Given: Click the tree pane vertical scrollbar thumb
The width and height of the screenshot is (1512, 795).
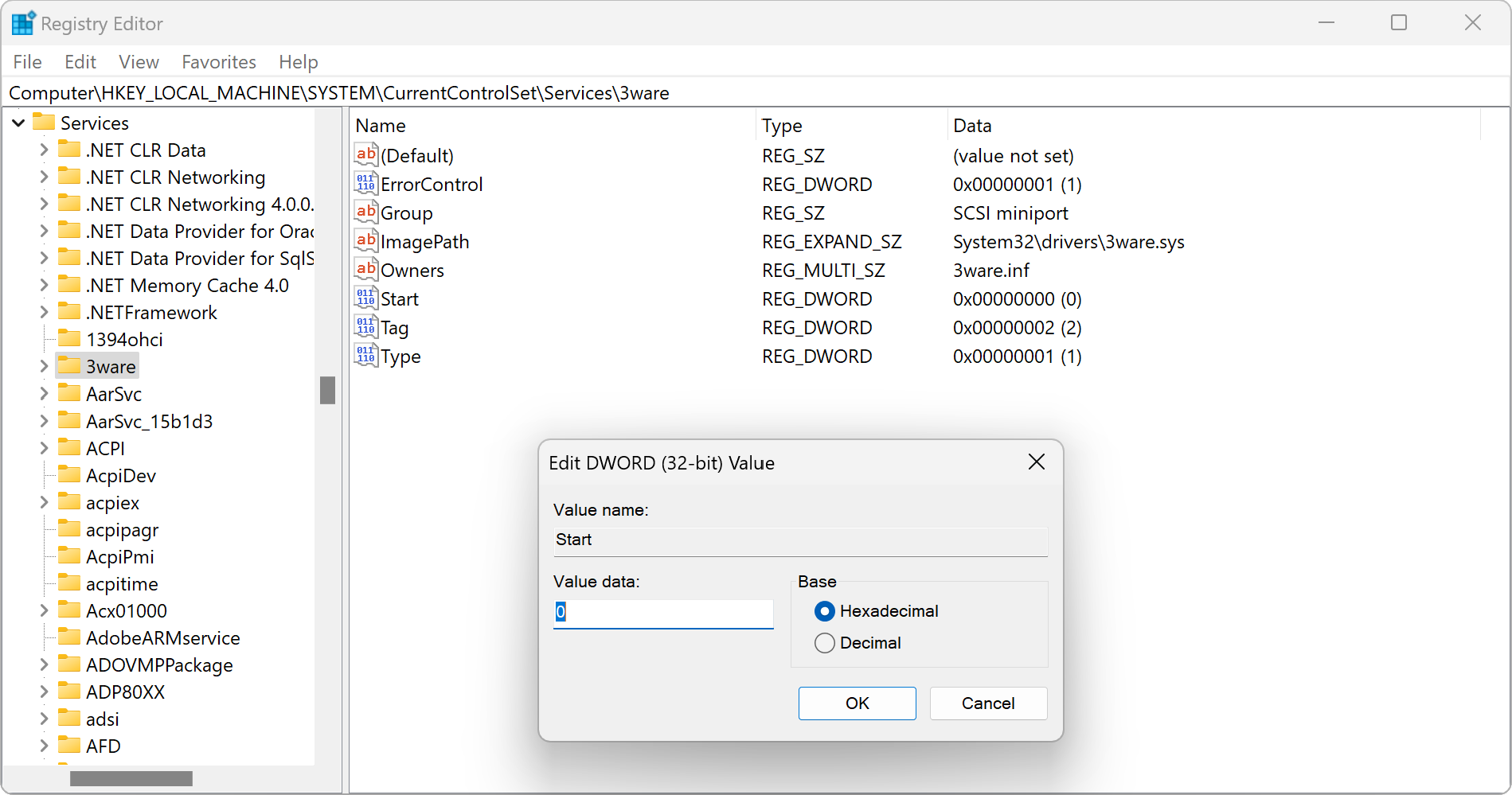Looking at the screenshot, I should (327, 390).
